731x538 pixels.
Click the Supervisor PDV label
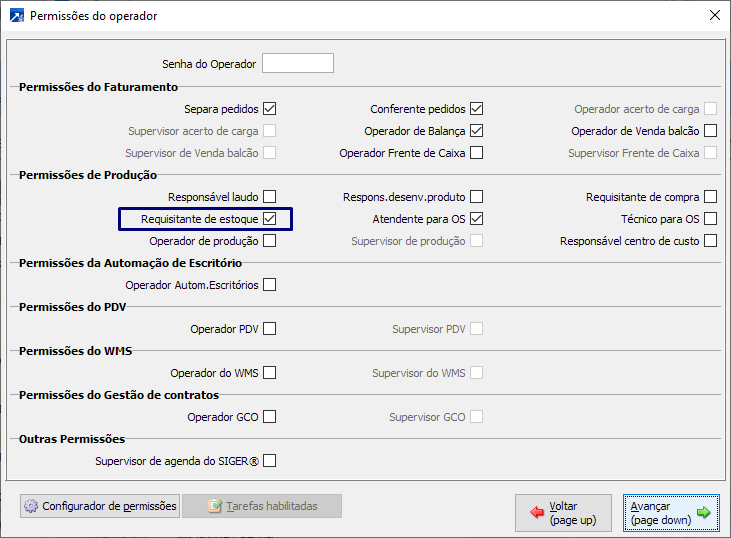(429, 329)
